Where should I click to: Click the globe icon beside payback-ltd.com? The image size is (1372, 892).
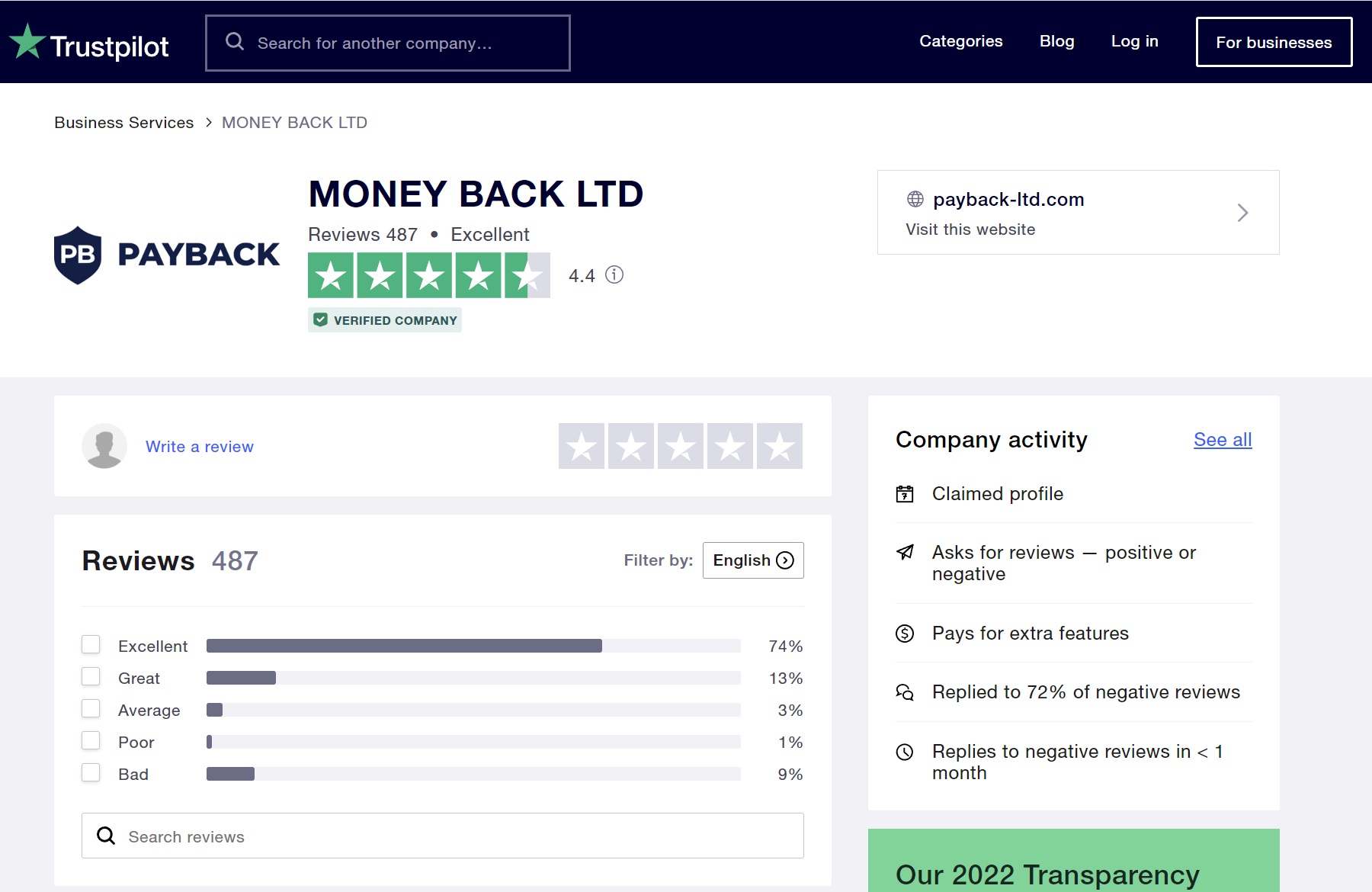[915, 199]
